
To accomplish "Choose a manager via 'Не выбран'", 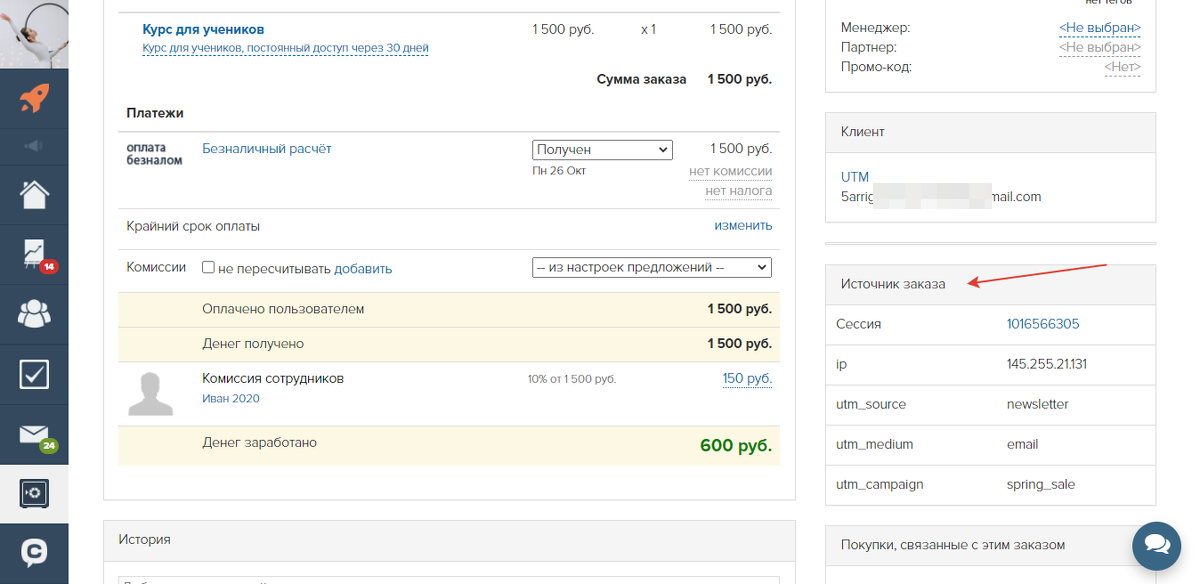I will click(x=1099, y=28).
